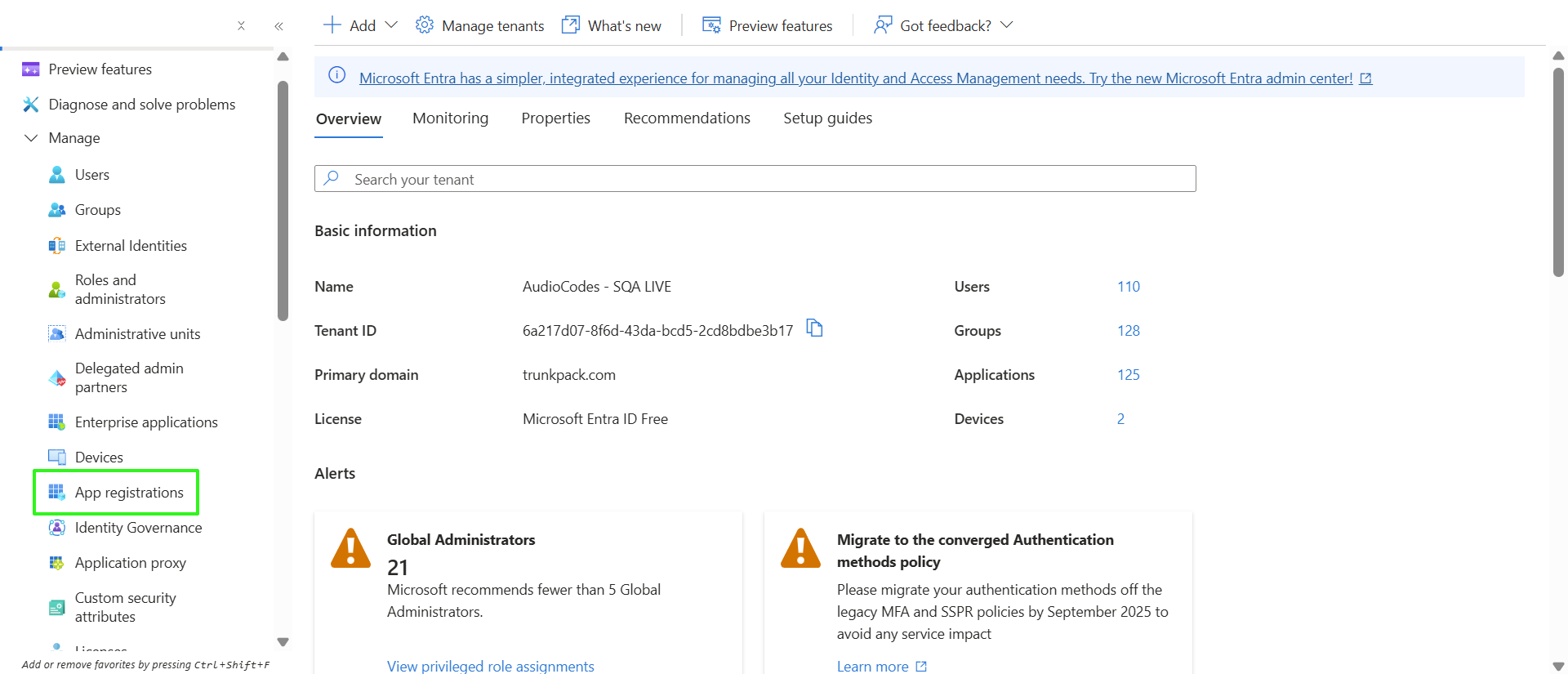Collapse the sidebar with double chevron
The image size is (1568, 674).
[278, 26]
